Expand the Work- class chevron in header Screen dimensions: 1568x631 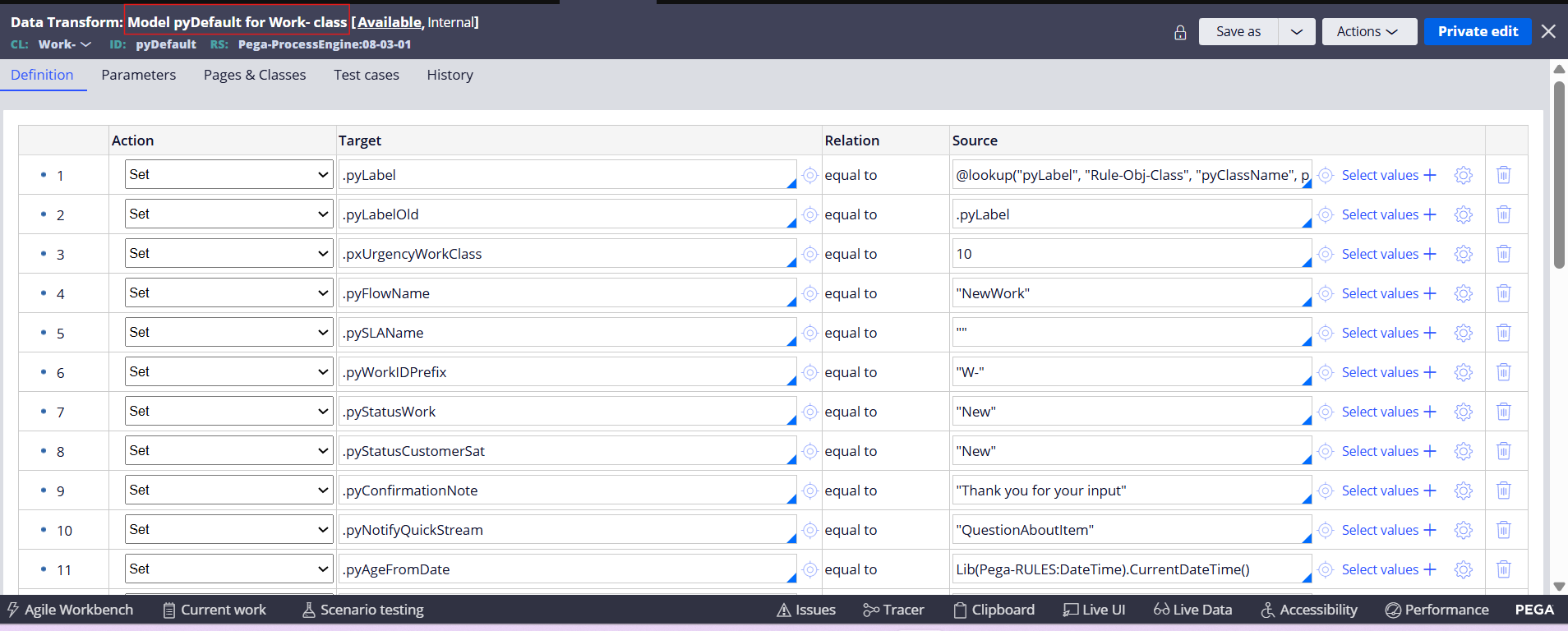(85, 44)
